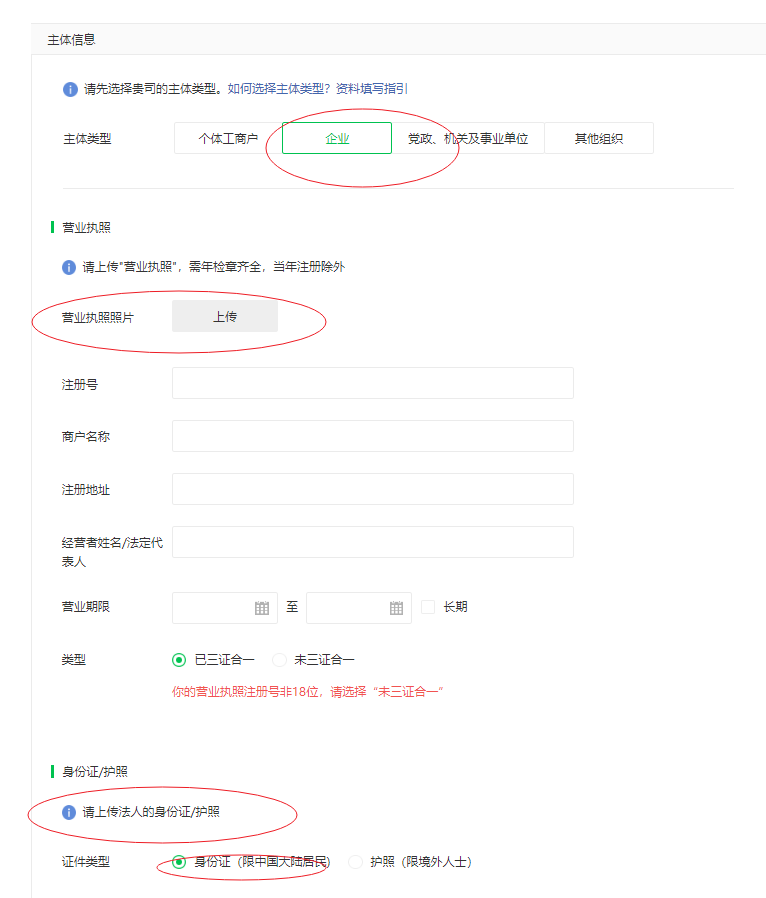This screenshot has height=898, width=766.
Task: Open the 如何选择主体类型? link
Action: coord(279,89)
